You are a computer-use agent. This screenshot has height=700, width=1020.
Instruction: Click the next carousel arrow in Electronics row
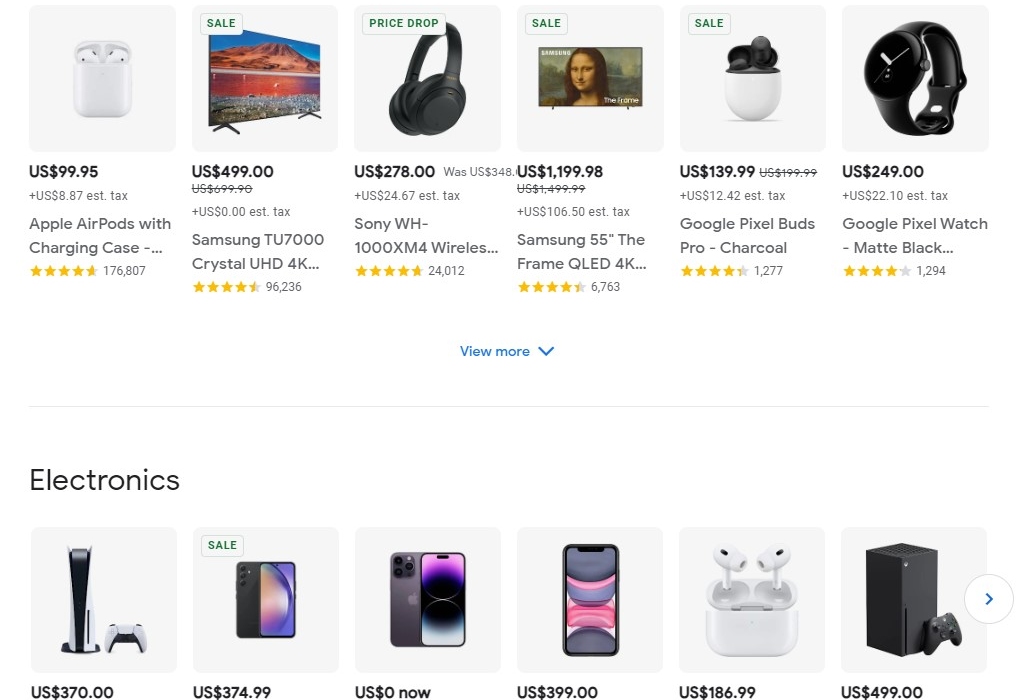point(988,599)
